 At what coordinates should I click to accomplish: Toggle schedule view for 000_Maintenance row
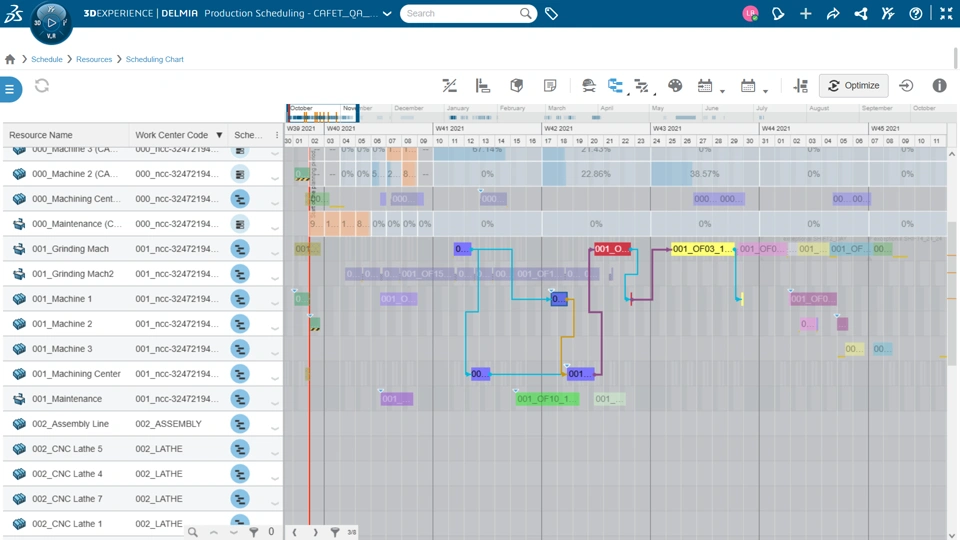point(240,224)
